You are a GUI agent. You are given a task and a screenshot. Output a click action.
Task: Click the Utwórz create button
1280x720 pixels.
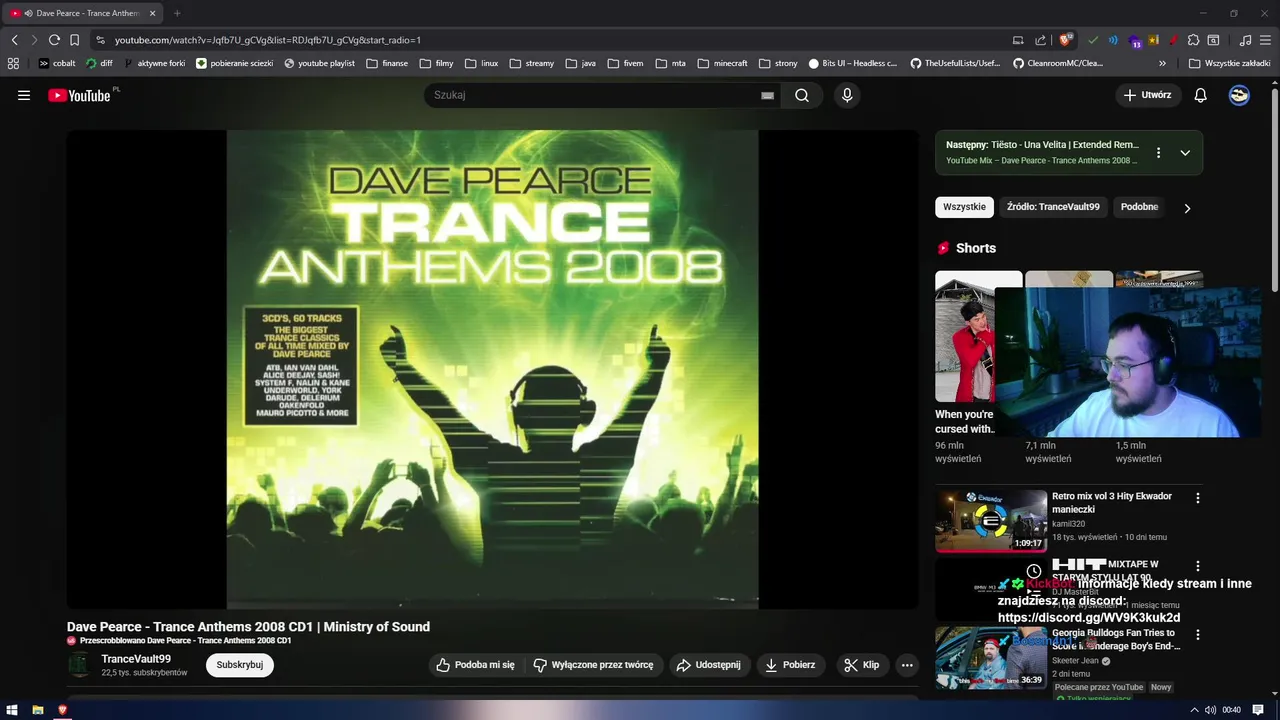point(1148,95)
